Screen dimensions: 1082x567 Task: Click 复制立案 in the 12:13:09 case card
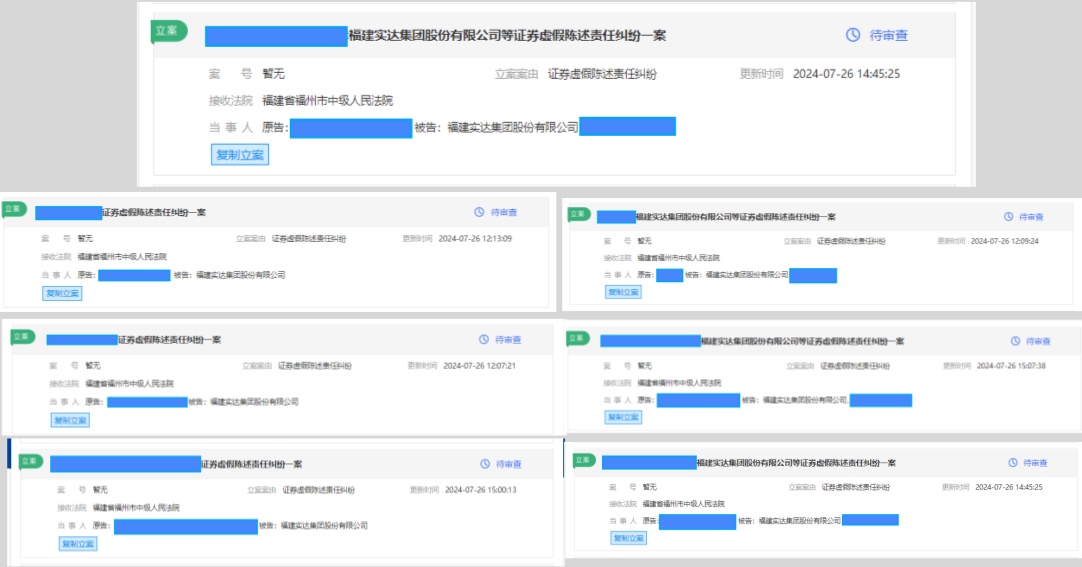(x=62, y=293)
